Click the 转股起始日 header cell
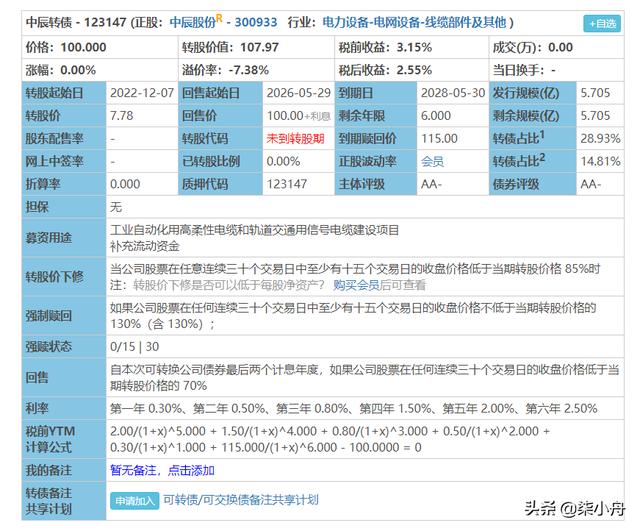Viewport: 640px width, 531px height. [x=64, y=93]
